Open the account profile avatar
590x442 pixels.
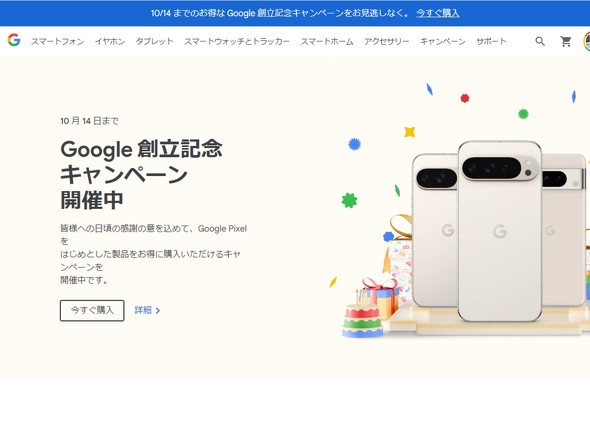point(587,41)
